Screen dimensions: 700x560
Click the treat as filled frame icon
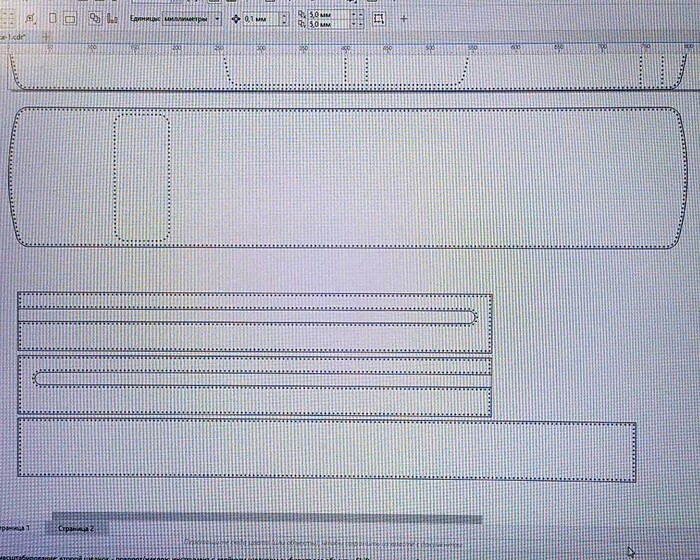tap(379, 19)
